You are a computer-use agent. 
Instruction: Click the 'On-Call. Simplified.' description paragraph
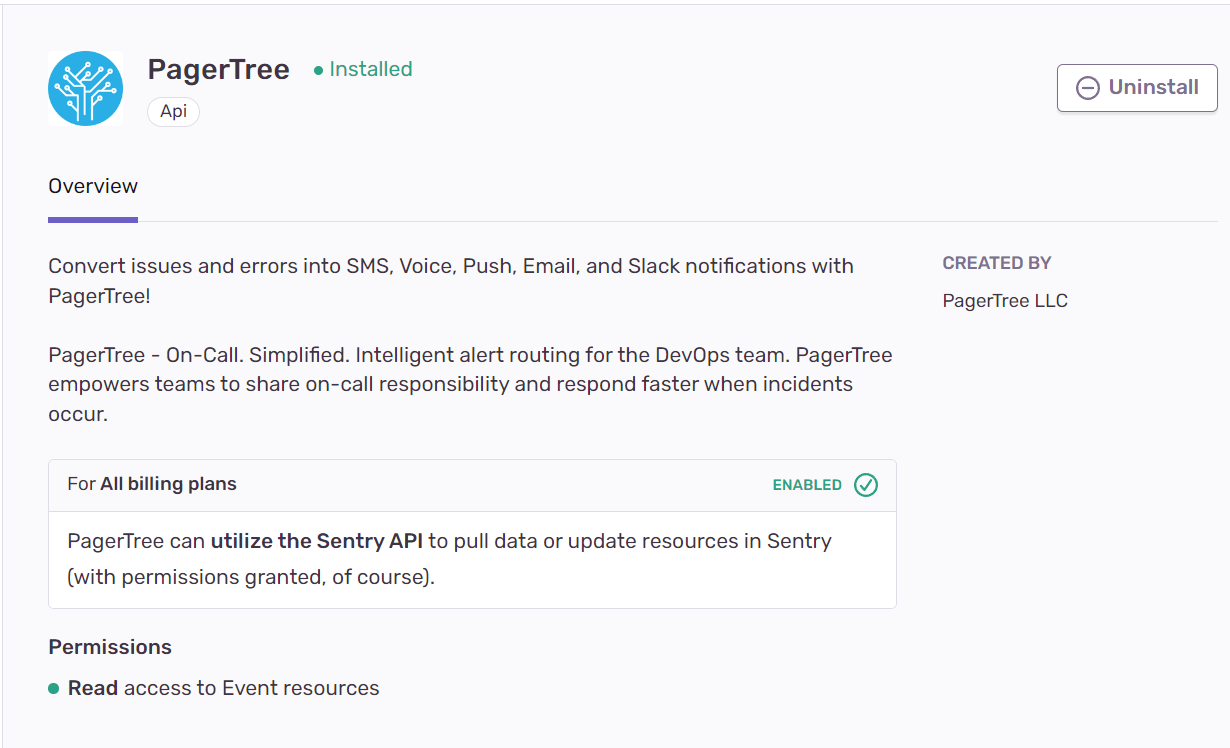(470, 384)
